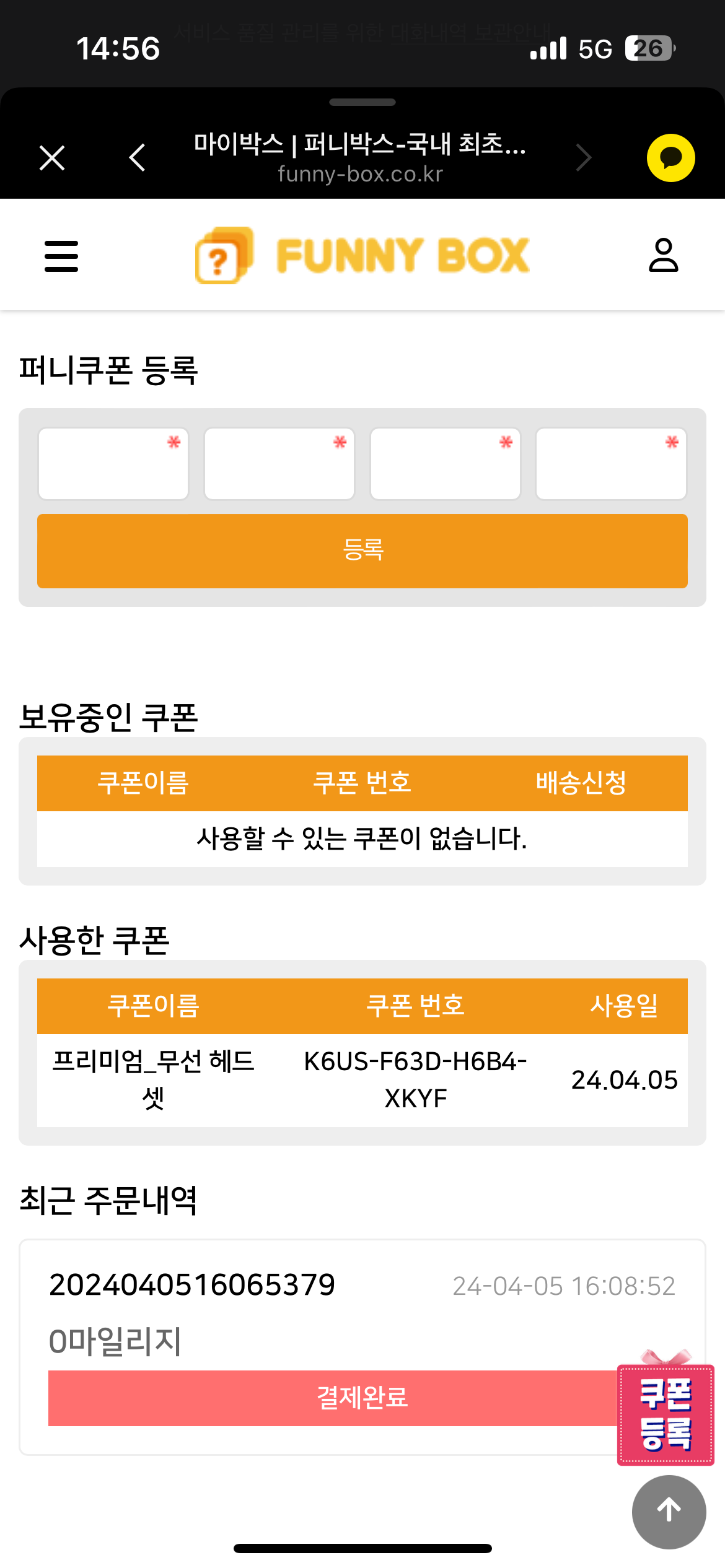
Task: Close the in-app browser with X
Action: [x=52, y=157]
